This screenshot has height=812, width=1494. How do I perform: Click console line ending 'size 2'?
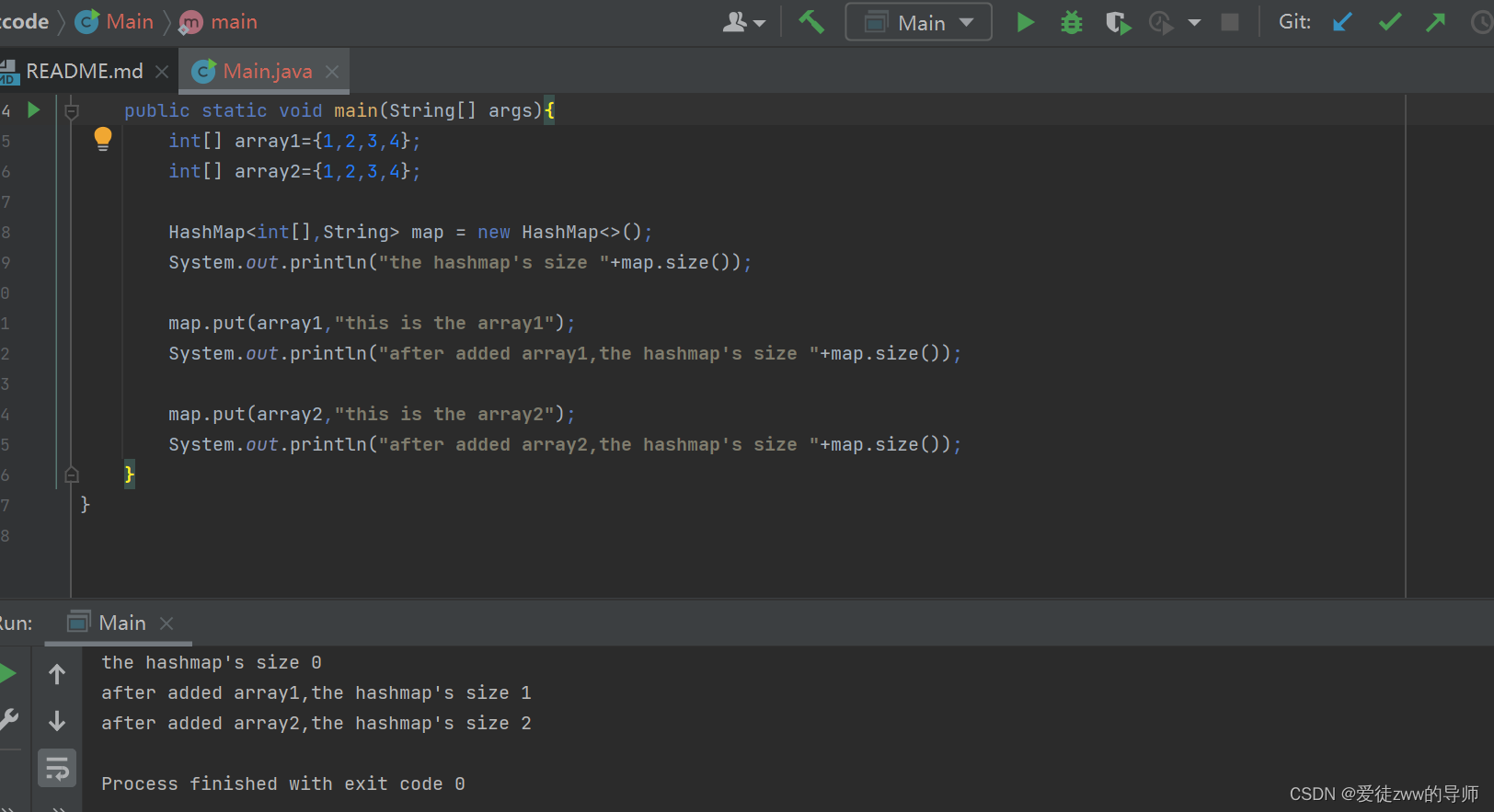coord(316,723)
